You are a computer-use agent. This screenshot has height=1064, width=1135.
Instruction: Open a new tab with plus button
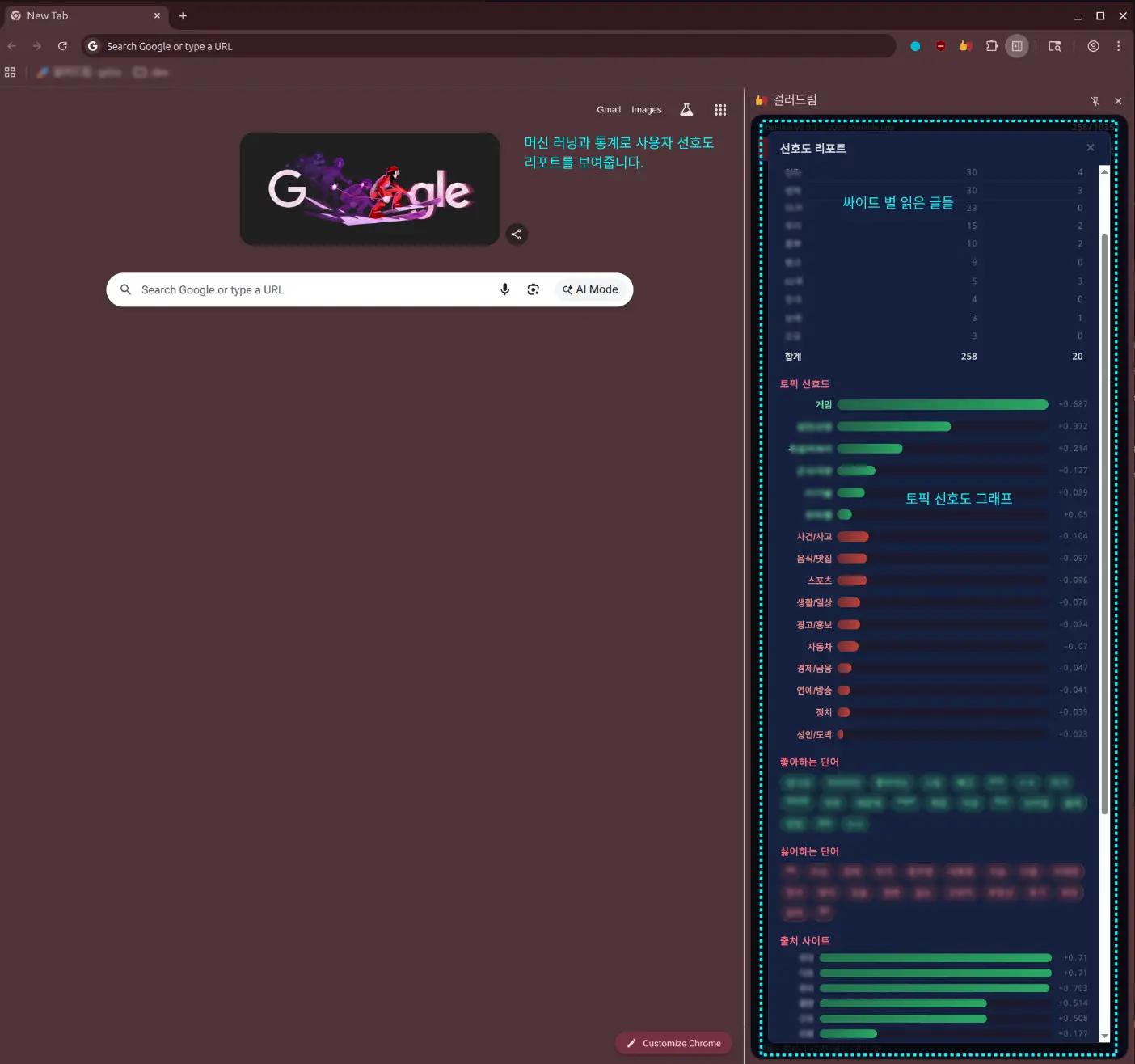coord(183,16)
